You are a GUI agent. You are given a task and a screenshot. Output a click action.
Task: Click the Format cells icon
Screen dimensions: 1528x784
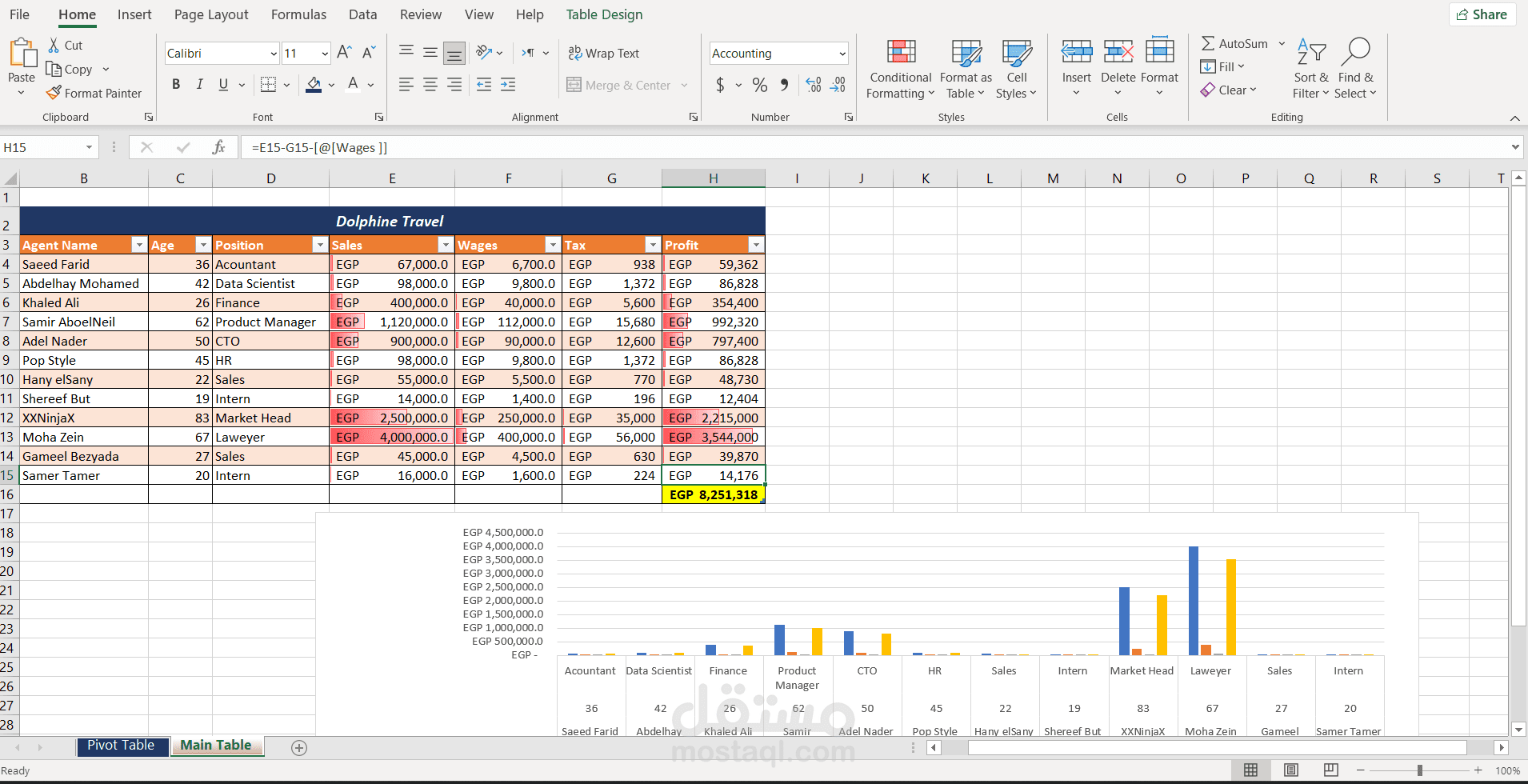(x=1160, y=50)
